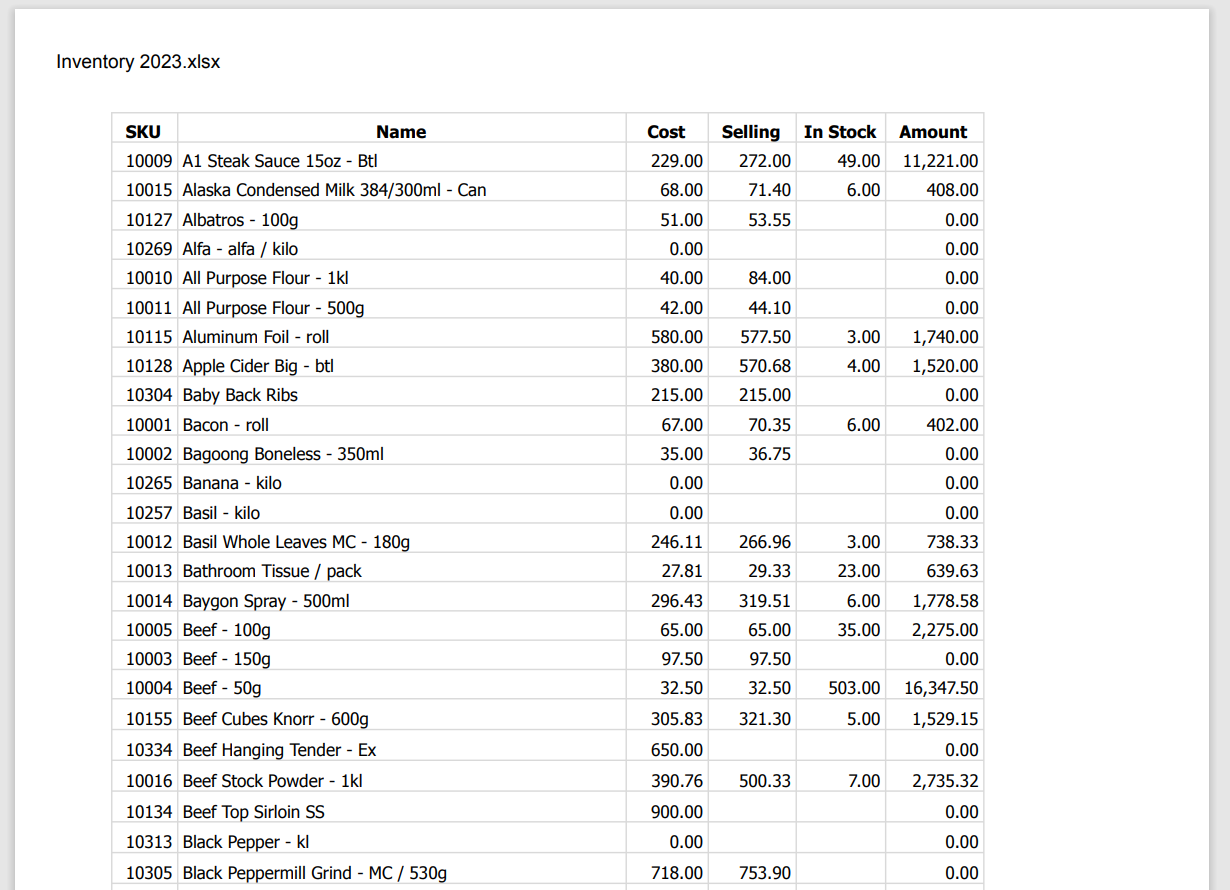Select the SKU column header
1230x890 pixels.
pos(143,132)
